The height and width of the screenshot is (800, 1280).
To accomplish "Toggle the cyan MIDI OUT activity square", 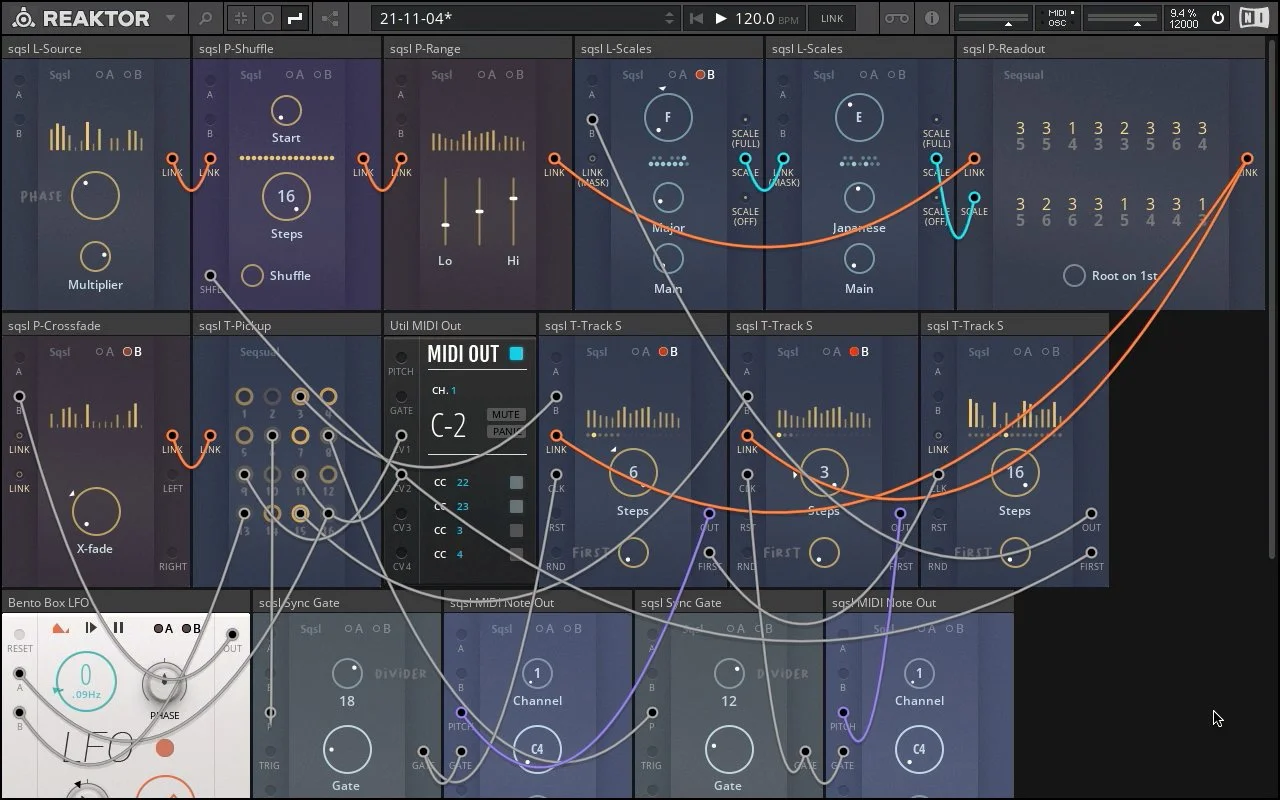I will point(516,353).
